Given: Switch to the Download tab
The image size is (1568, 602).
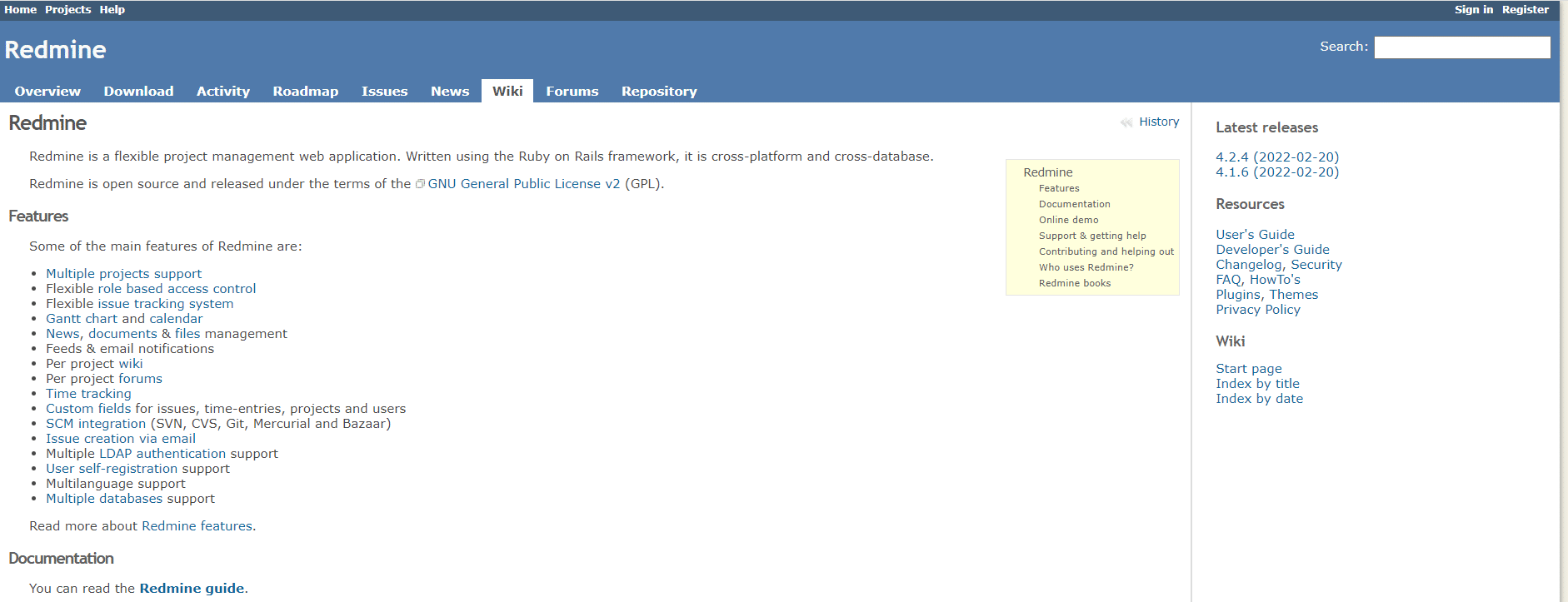Looking at the screenshot, I should click(x=138, y=91).
